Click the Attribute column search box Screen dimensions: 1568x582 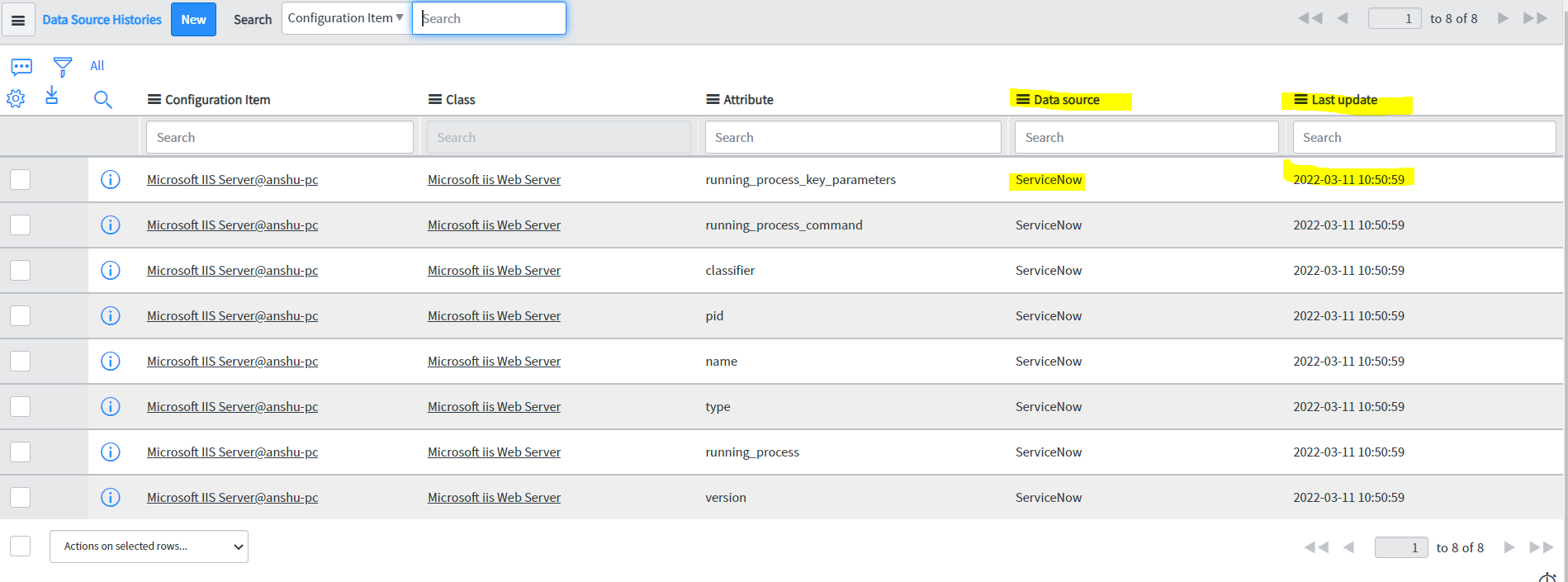coord(853,137)
